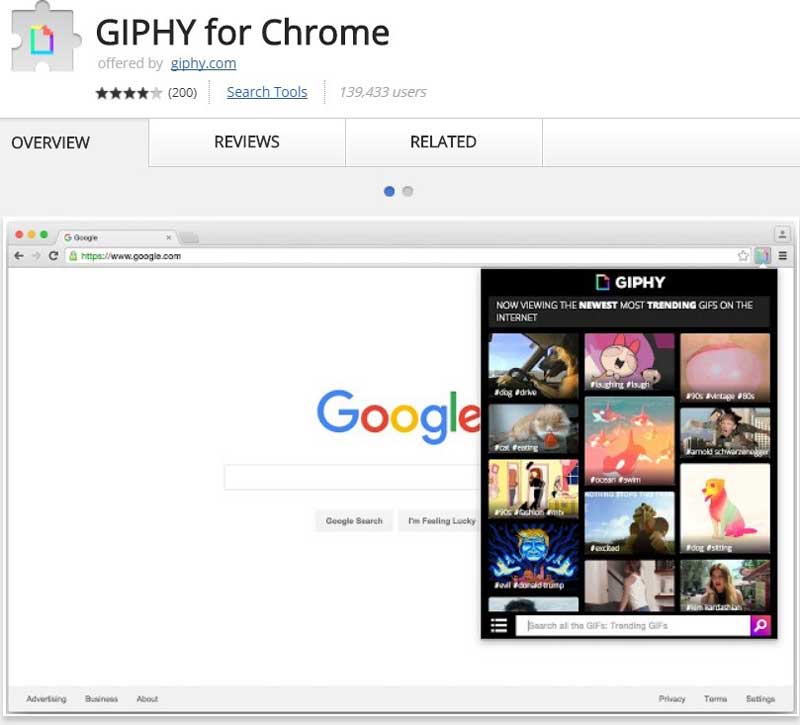Click the yellow macOS minimize dot
Viewport: 800px width, 725px height.
[32, 234]
